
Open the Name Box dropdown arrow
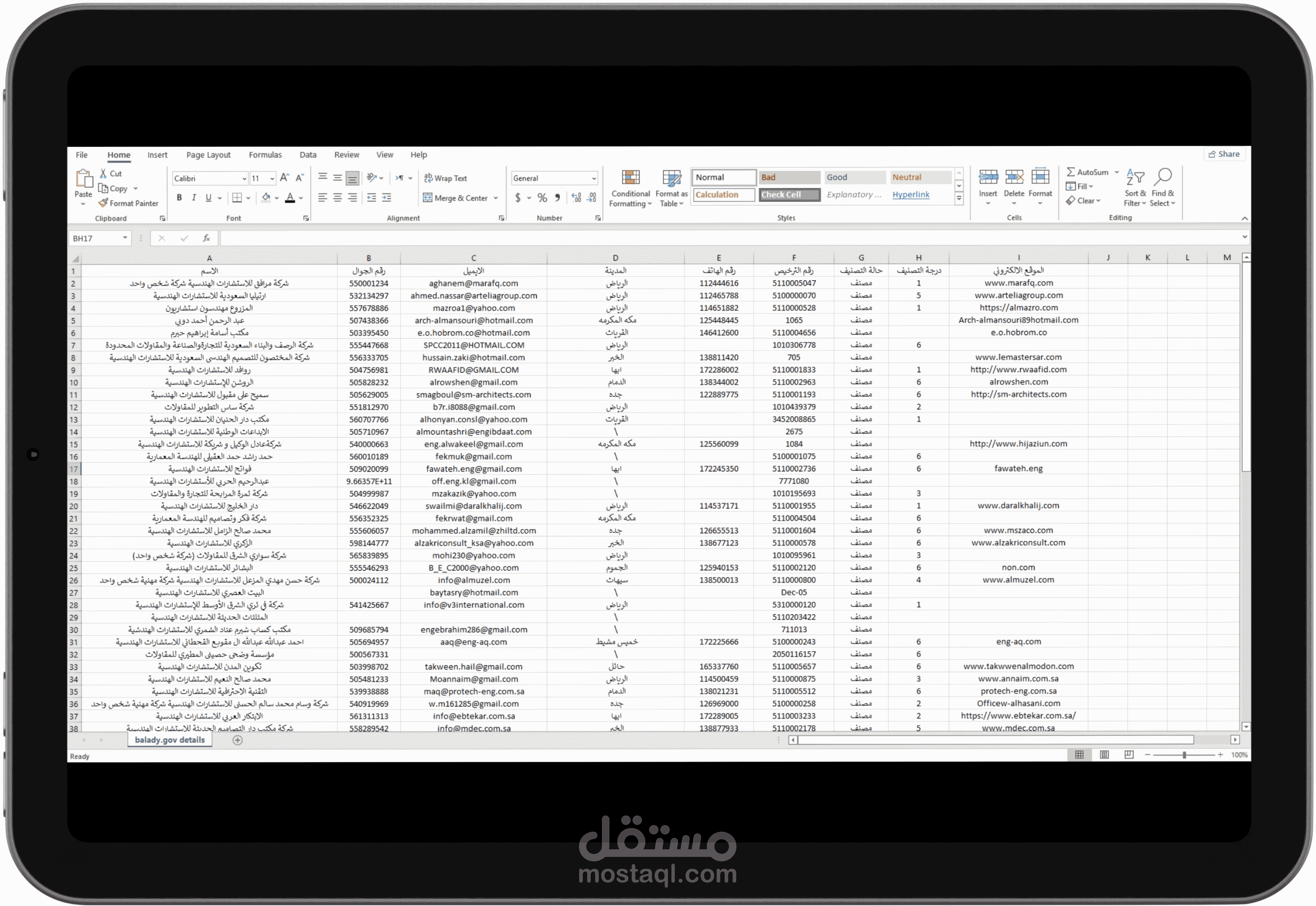pyautogui.click(x=125, y=238)
